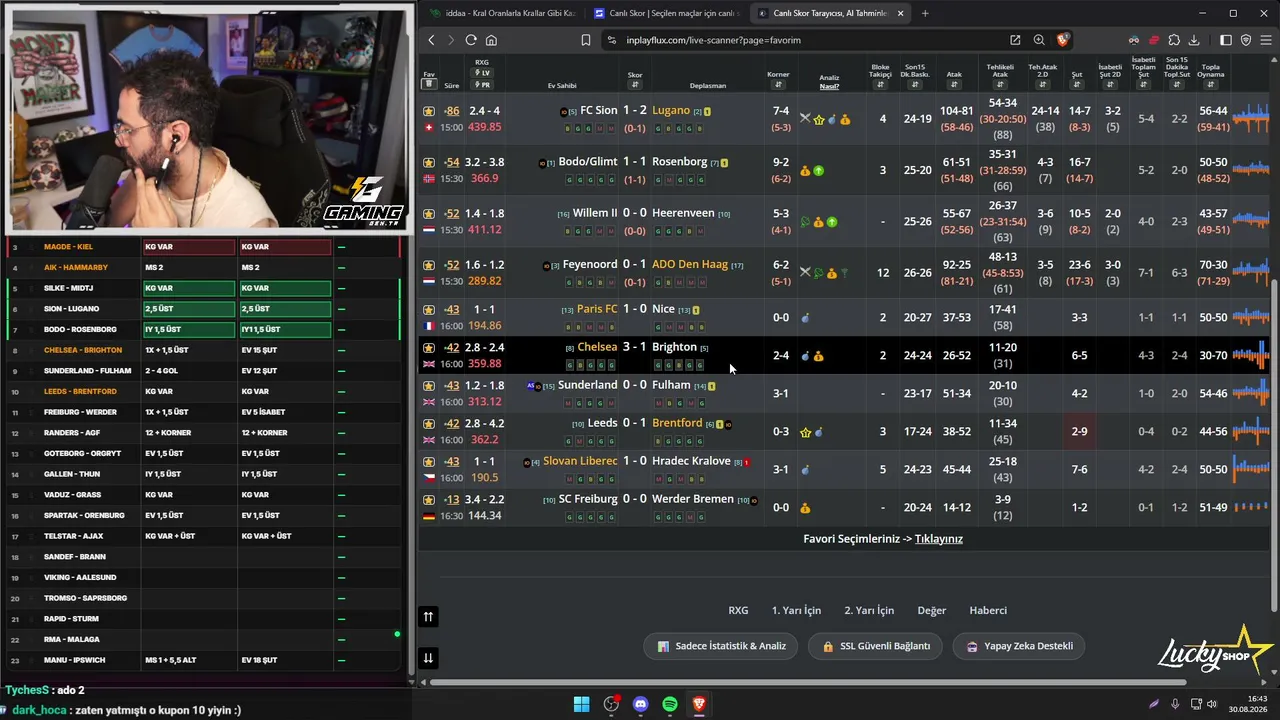The width and height of the screenshot is (1280, 720).
Task: Open Brave browser from the taskbar
Action: 699,704
